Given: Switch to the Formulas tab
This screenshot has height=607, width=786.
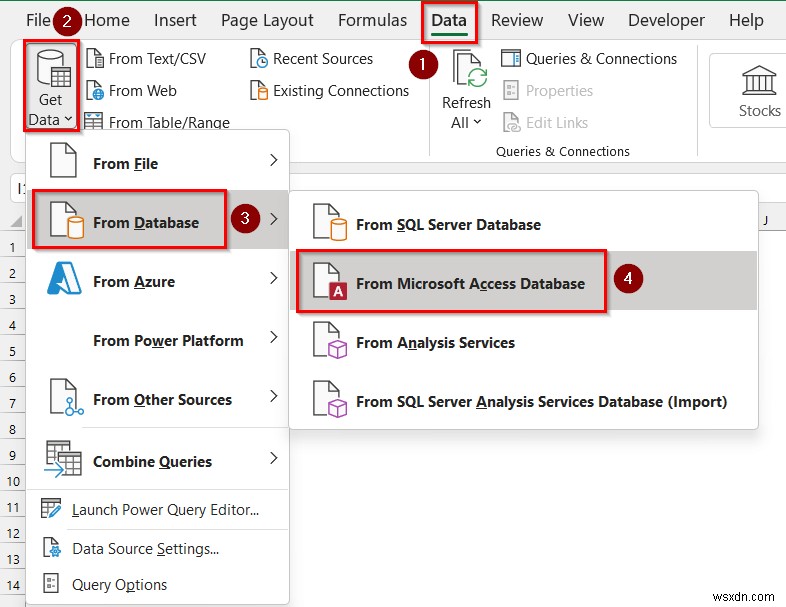Looking at the screenshot, I should 372,20.
